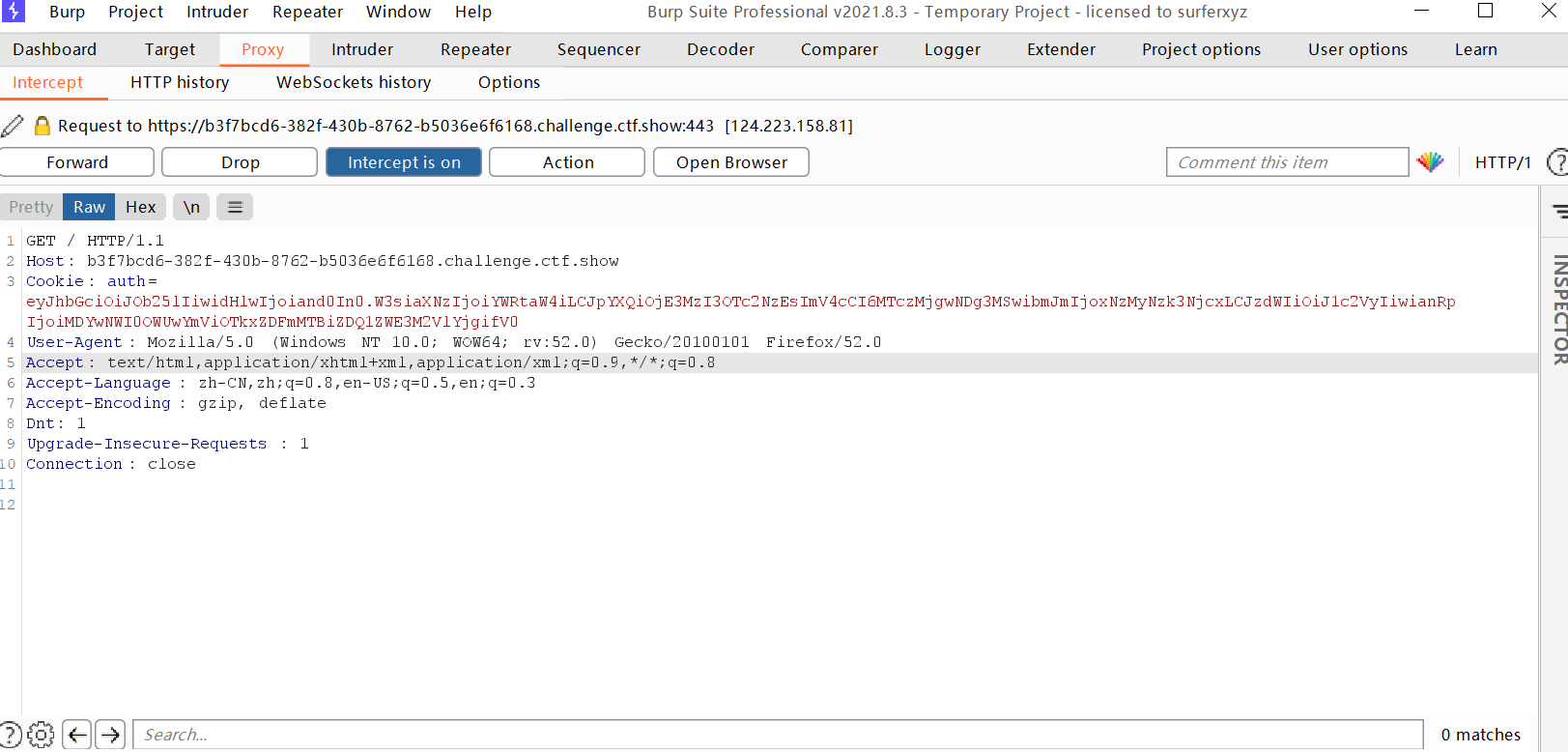
Task: Switch to the Comparer tab
Action: pyautogui.click(x=840, y=49)
